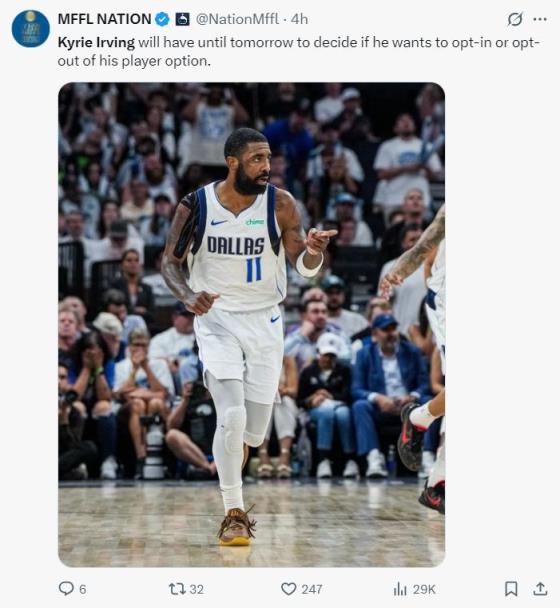560x608 pixels.
Task: Click the affiliate badge next to the checkmark
Action: click(183, 19)
